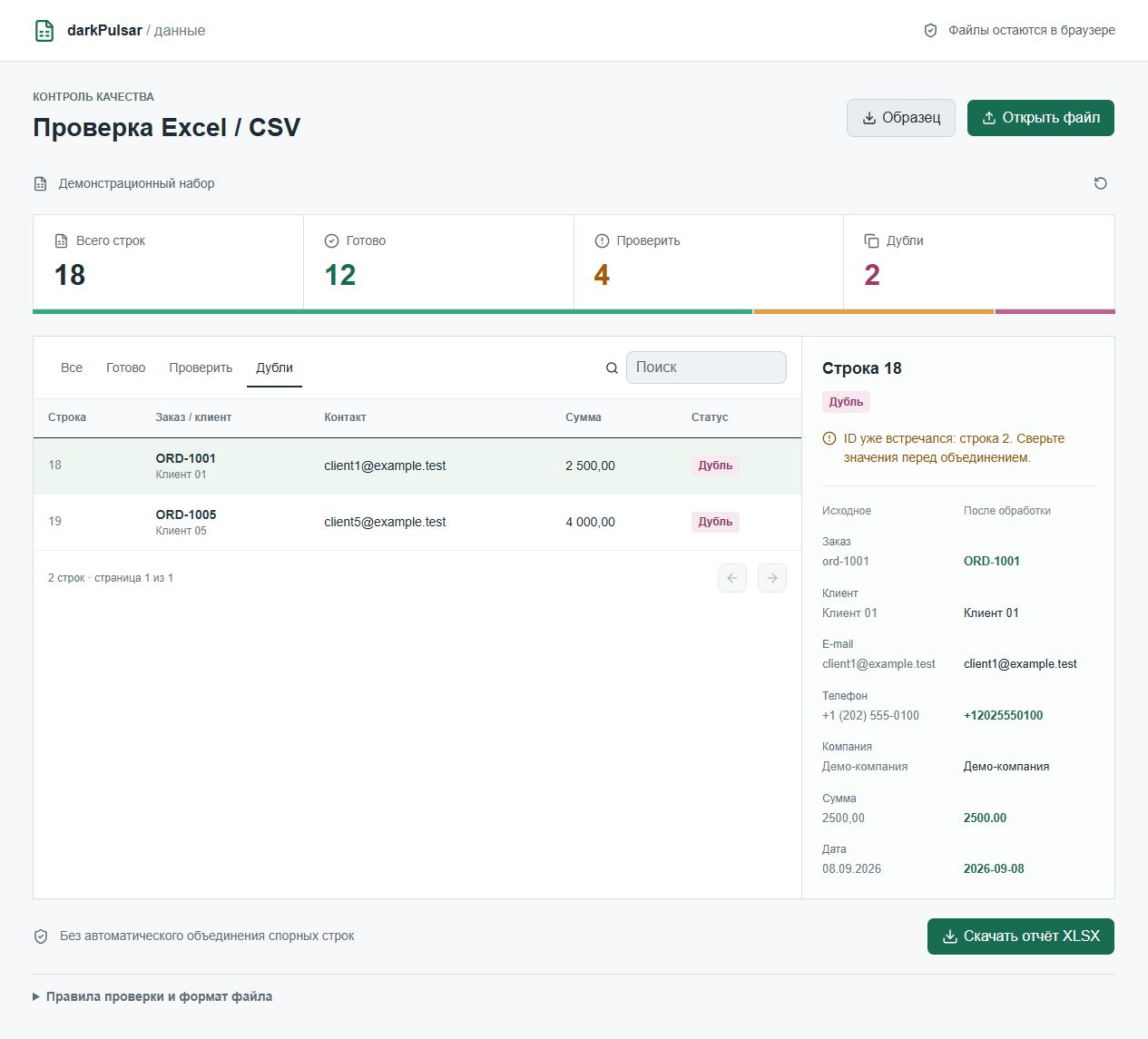Screen dimensions: 1148x1039
Task: Click the 'Заказ / клиент' column header
Action: pos(193,417)
